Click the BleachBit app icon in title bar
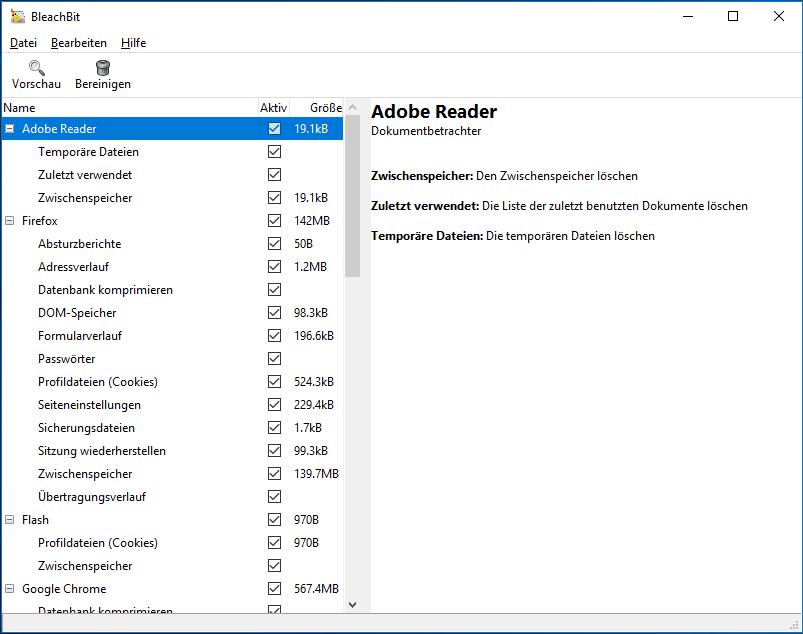 [x=18, y=16]
